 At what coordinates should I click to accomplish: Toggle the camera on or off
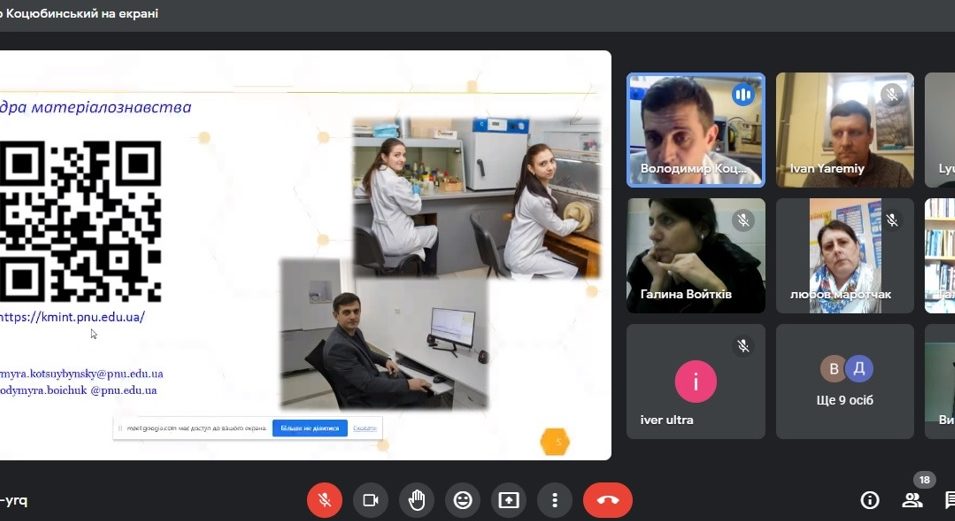[370, 500]
